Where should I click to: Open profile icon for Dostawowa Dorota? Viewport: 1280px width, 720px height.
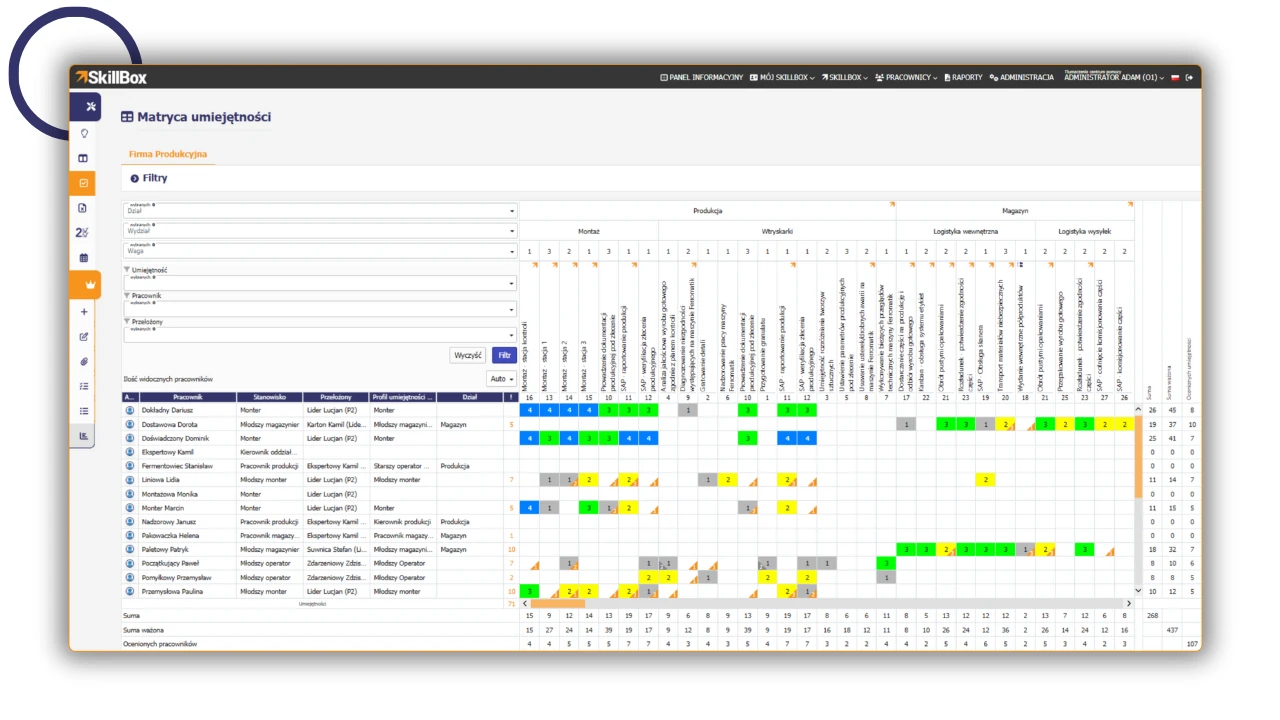point(129,424)
